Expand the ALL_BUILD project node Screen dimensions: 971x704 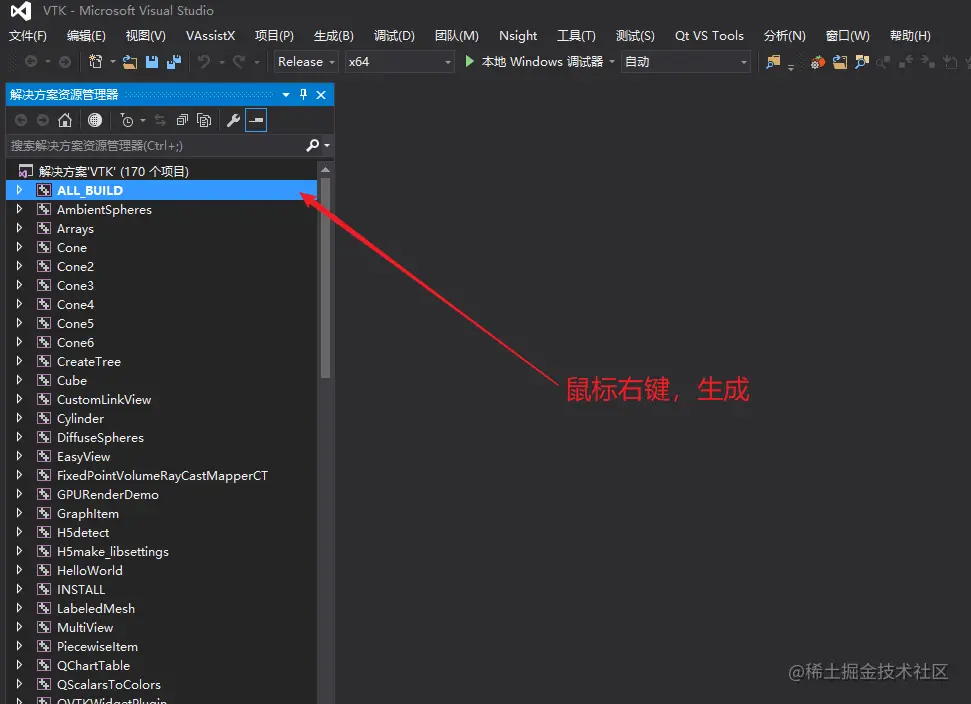[x=19, y=190]
